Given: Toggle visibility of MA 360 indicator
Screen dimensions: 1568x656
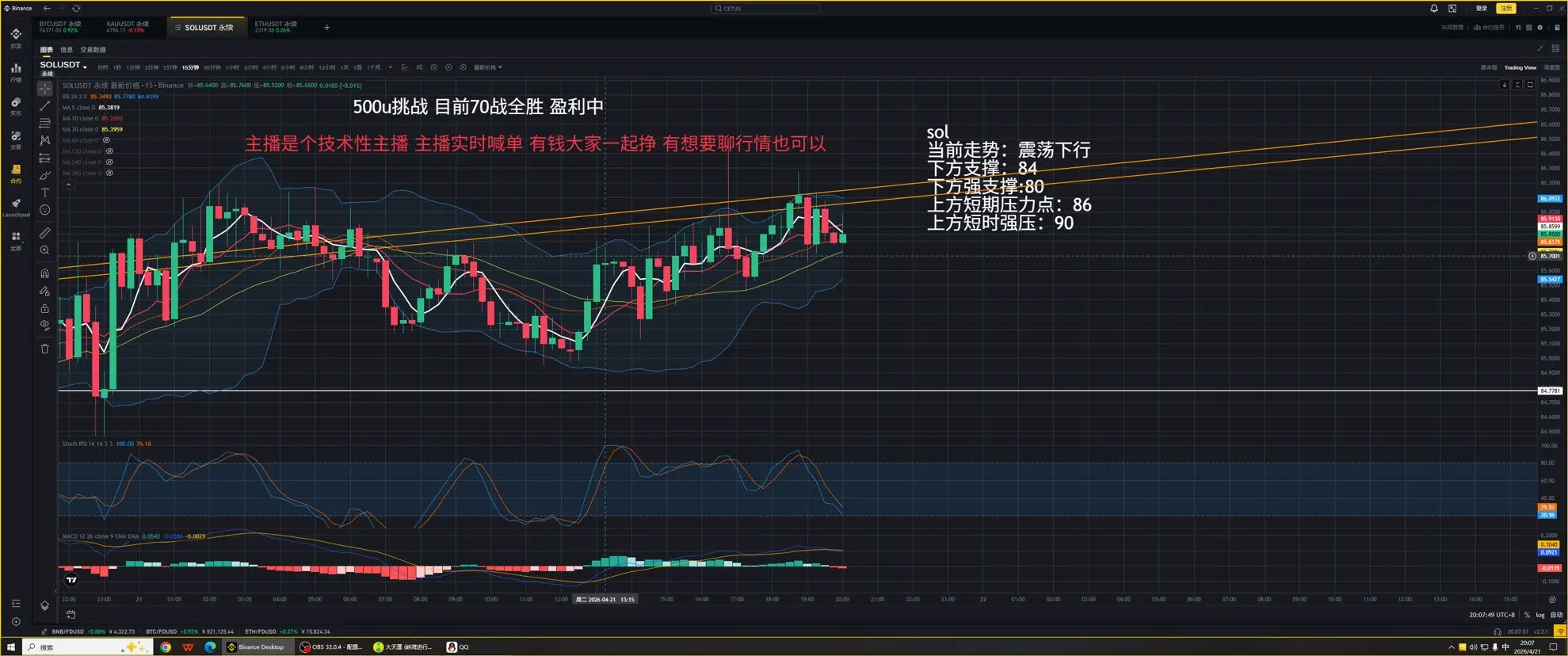Looking at the screenshot, I should 109,173.
